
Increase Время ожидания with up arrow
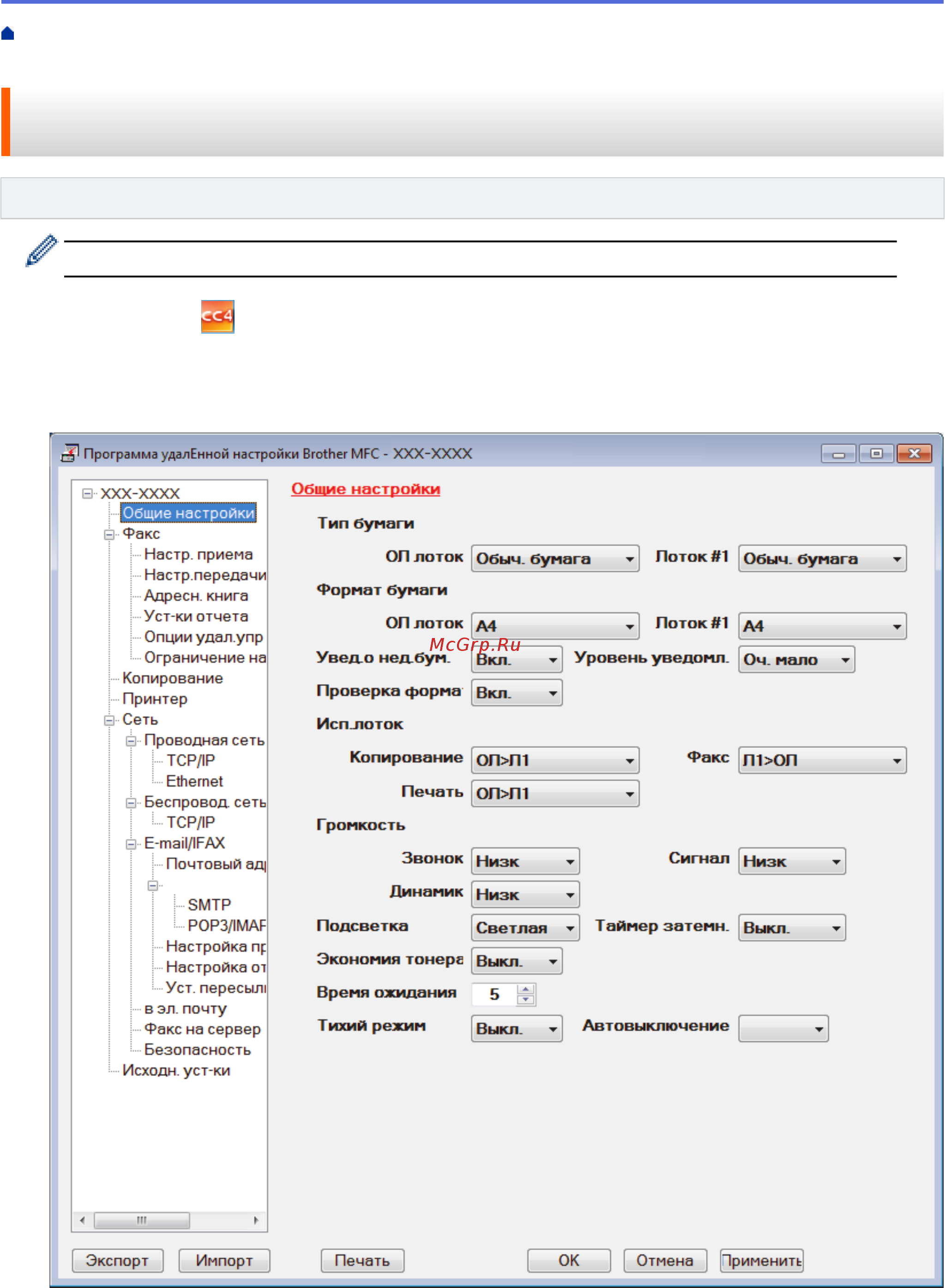pos(525,989)
